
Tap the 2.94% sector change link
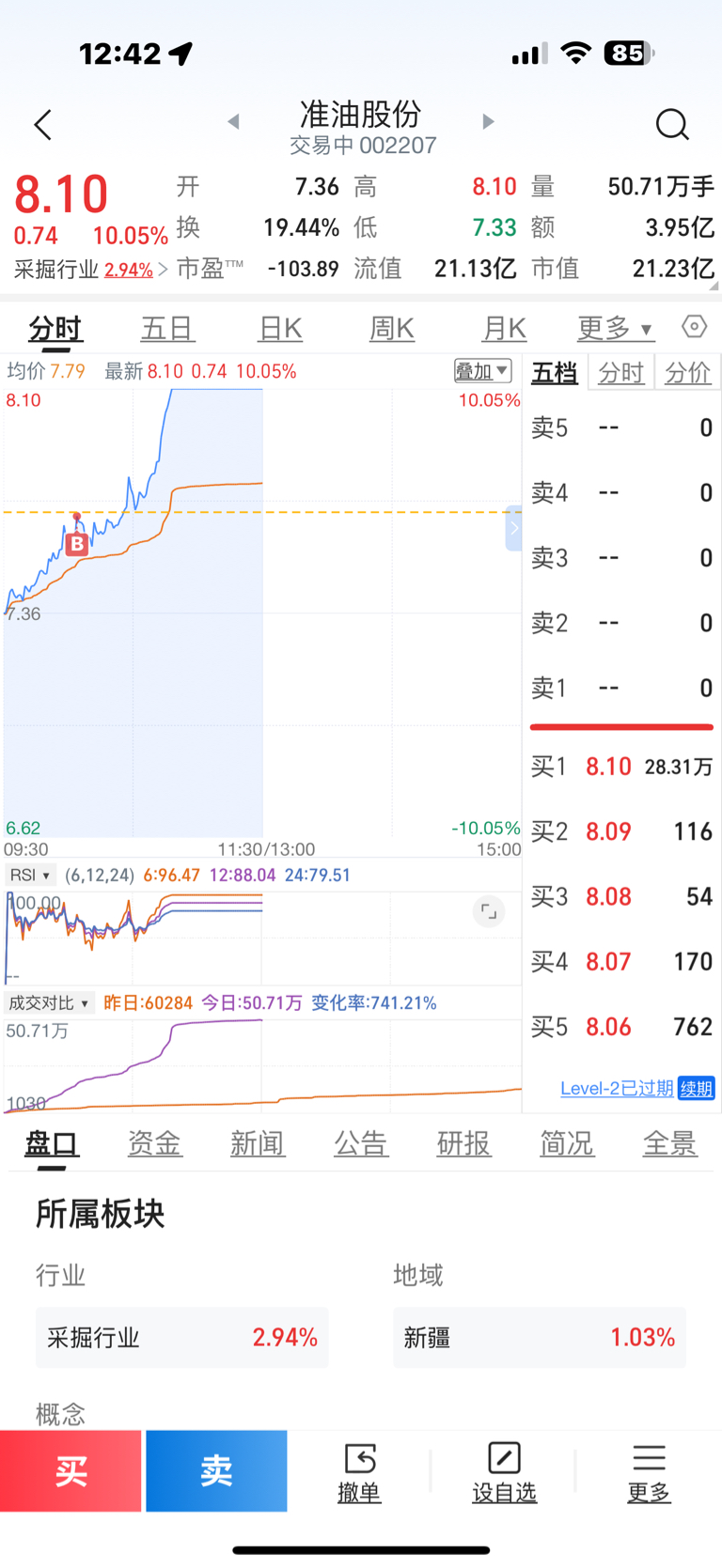[129, 270]
